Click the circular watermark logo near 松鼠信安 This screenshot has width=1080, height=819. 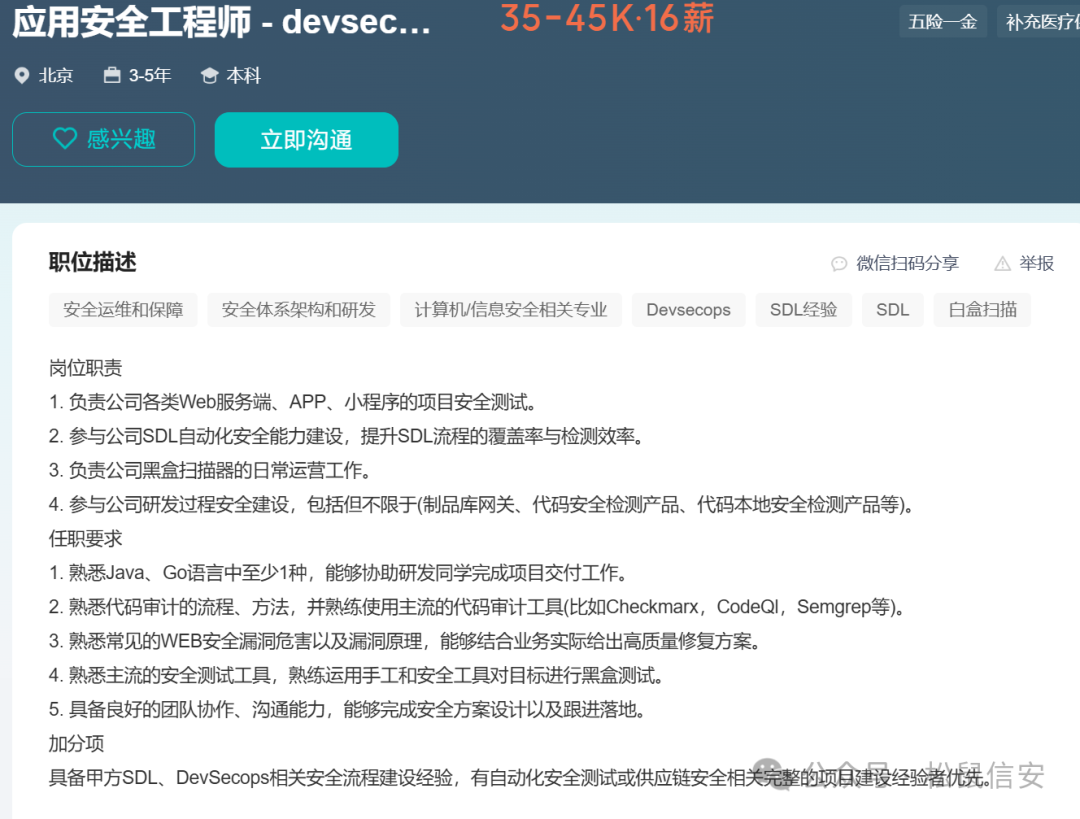coord(769,773)
